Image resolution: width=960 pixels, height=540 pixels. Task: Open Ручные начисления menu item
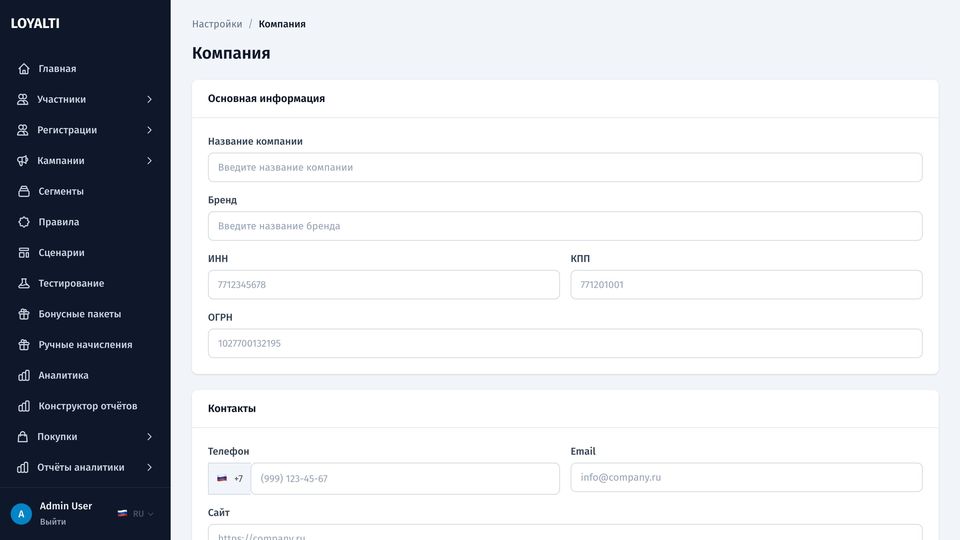(85, 344)
